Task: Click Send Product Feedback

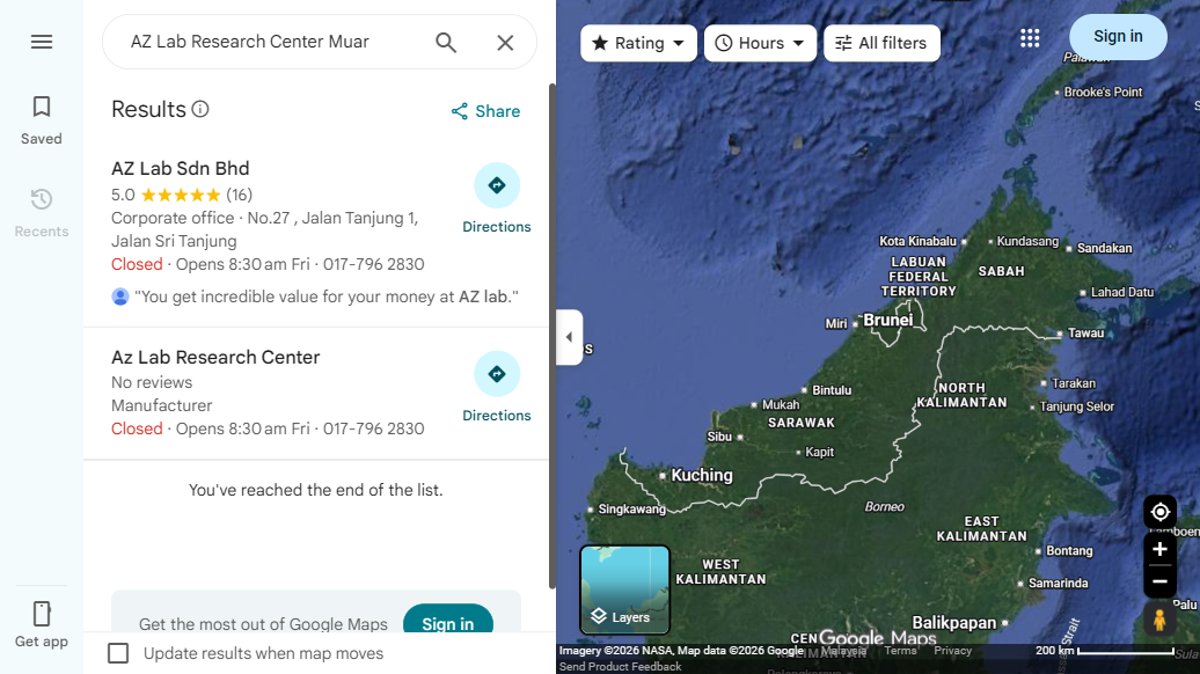Action: [x=620, y=666]
